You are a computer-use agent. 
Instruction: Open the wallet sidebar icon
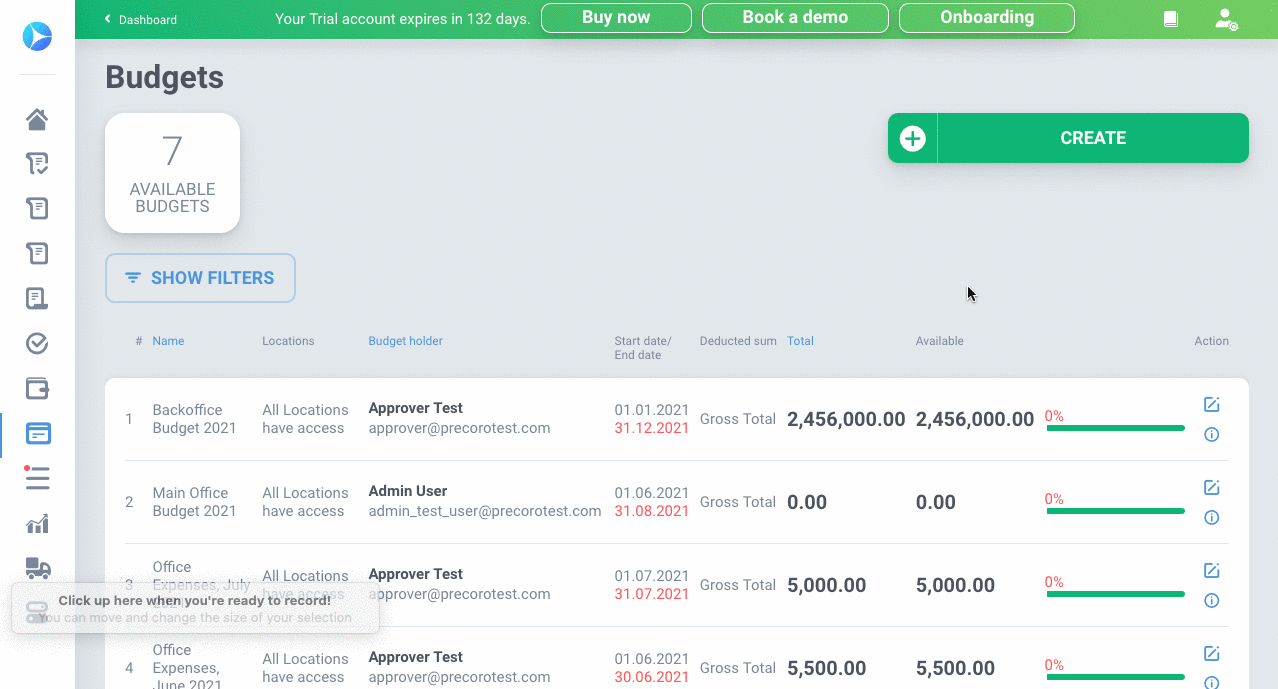coord(37,389)
